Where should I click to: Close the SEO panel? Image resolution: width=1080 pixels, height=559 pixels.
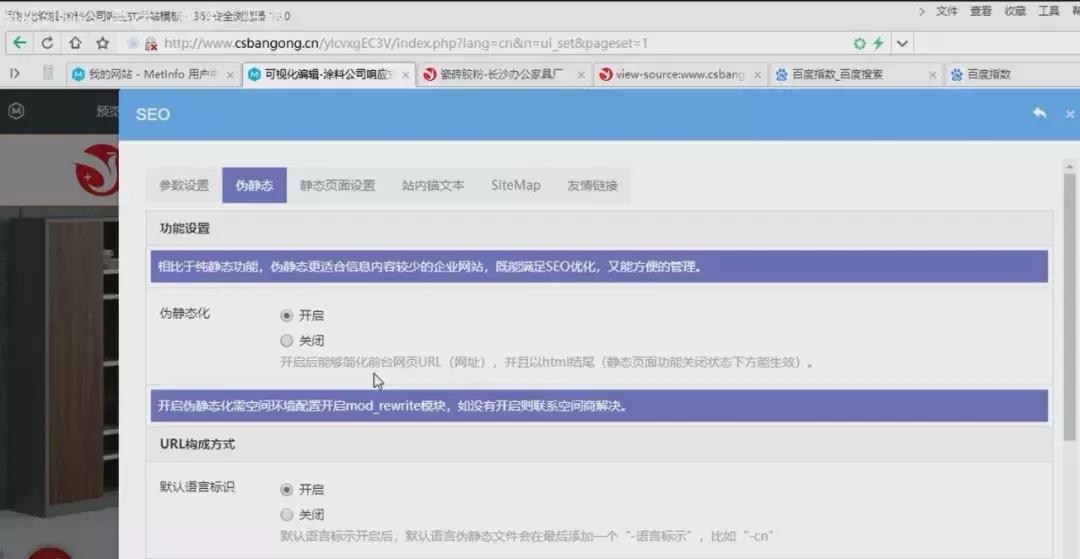click(1070, 114)
